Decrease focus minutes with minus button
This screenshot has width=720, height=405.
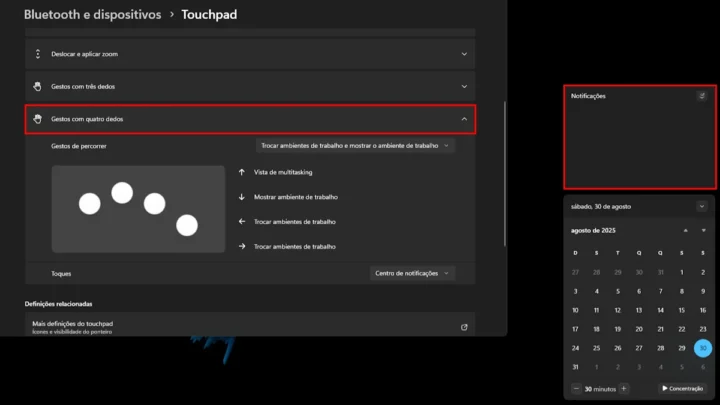click(577, 388)
